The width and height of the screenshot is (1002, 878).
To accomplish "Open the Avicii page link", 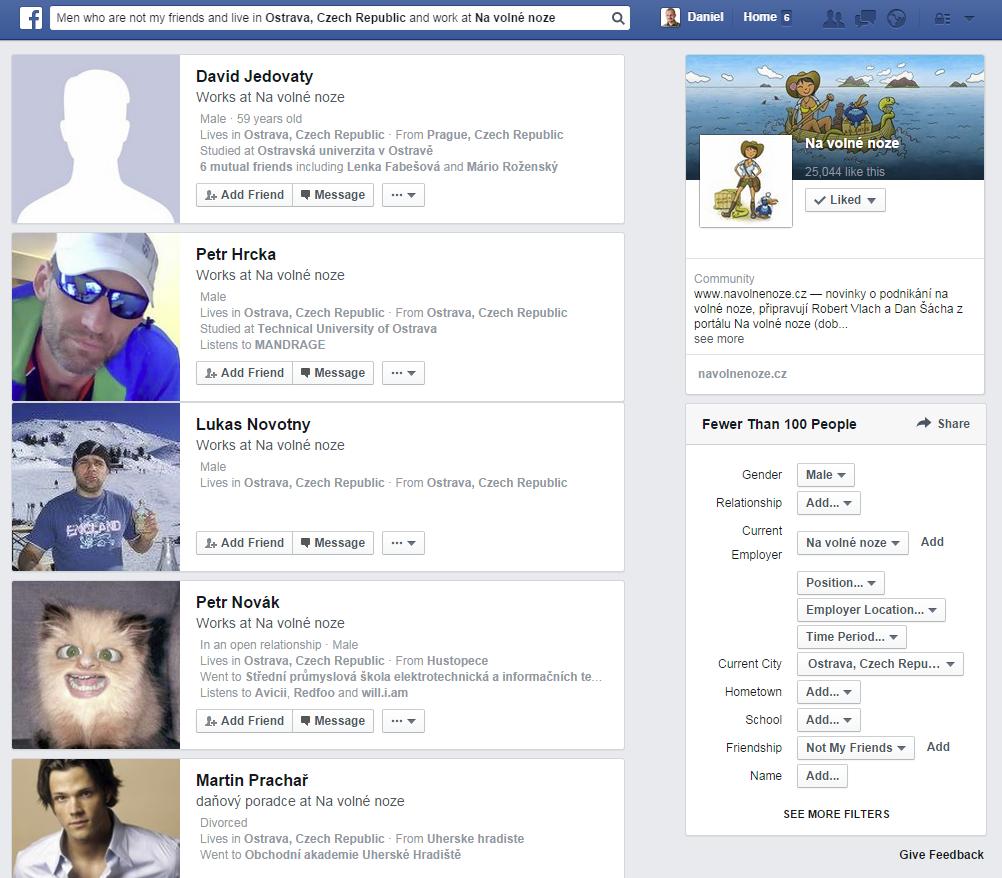I will pyautogui.click(x=271, y=693).
